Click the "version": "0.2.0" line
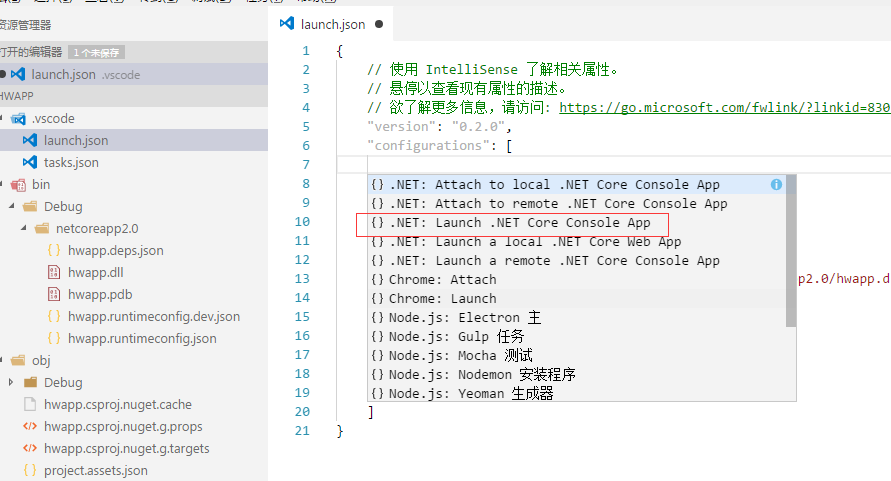 (x=439, y=126)
